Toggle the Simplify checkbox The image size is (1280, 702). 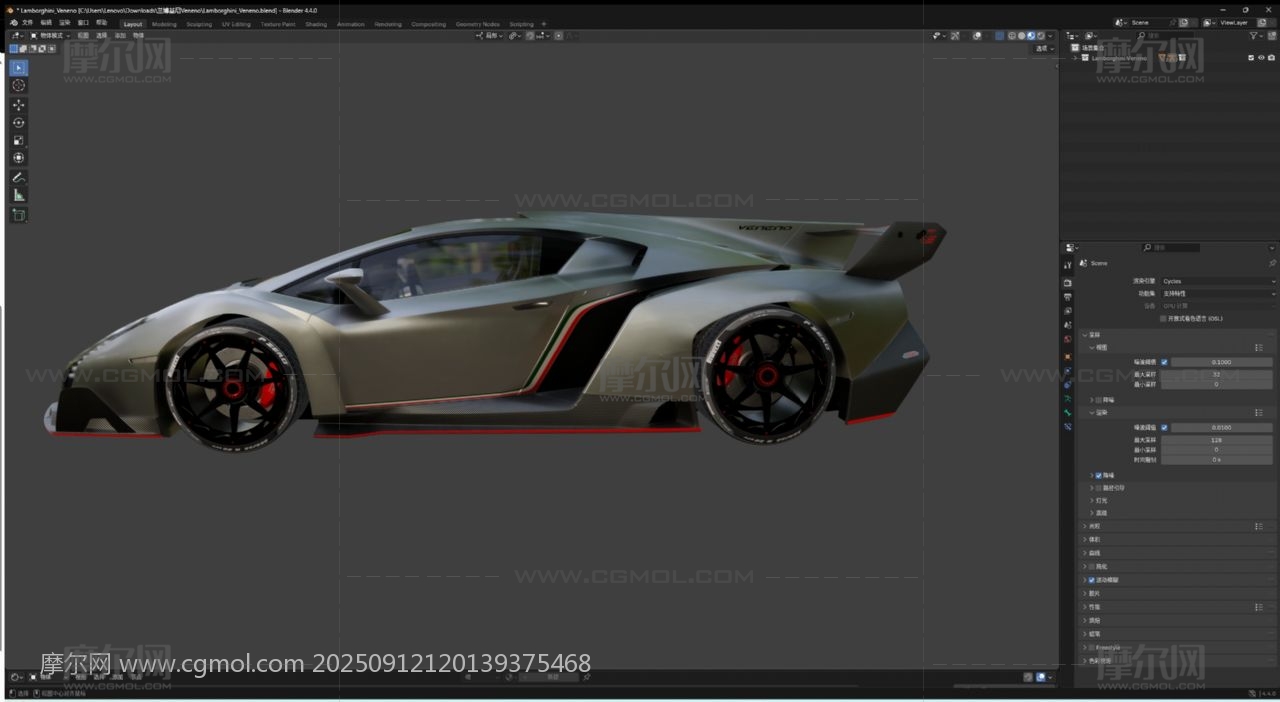1091,566
